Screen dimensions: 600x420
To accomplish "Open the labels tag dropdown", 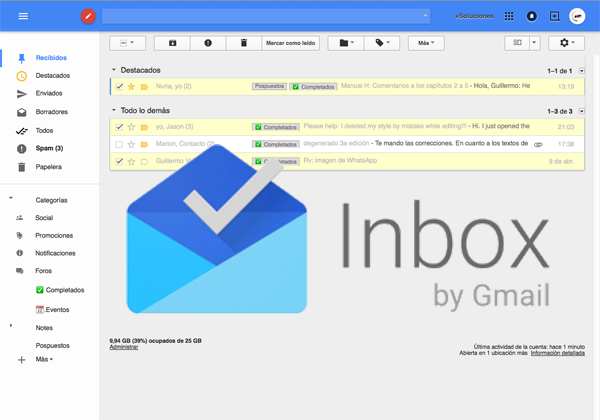I will (x=382, y=43).
